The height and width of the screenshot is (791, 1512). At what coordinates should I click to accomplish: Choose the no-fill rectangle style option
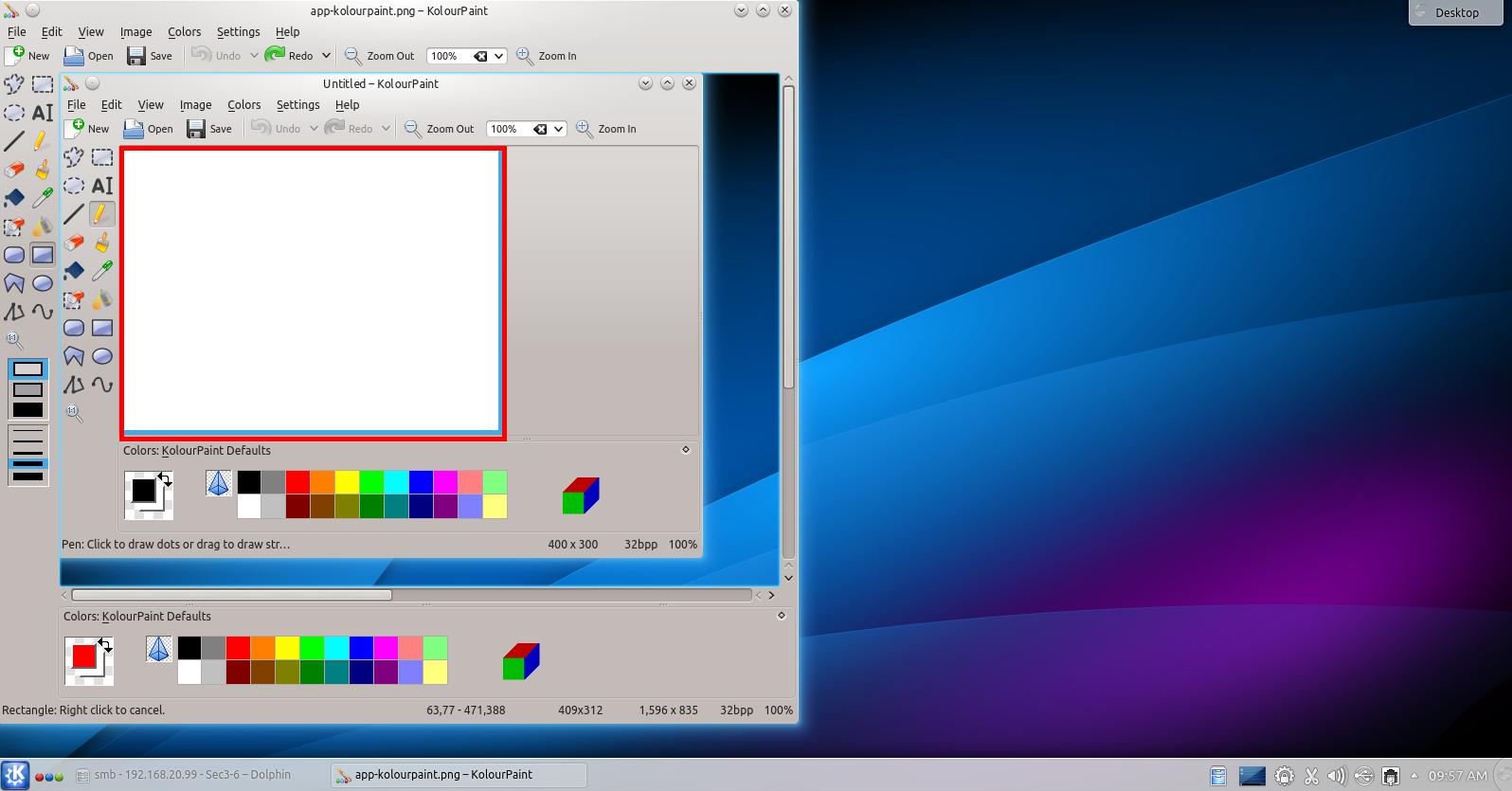click(x=27, y=369)
